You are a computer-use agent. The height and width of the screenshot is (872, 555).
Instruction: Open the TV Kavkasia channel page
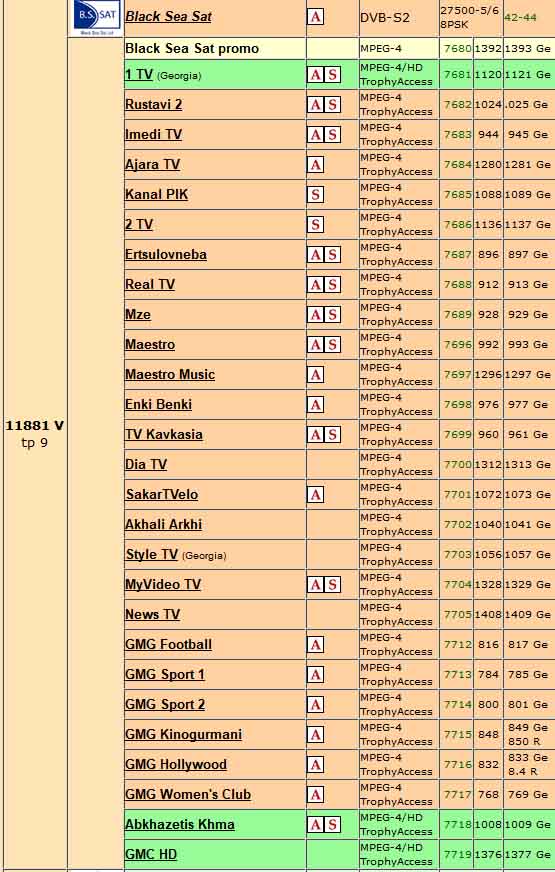[x=163, y=434]
